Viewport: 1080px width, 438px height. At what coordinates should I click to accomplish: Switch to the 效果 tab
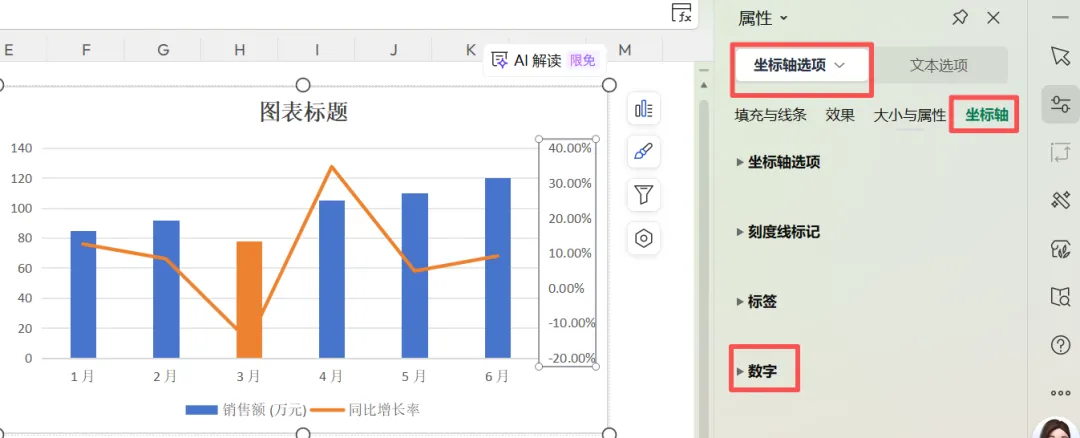(x=840, y=115)
